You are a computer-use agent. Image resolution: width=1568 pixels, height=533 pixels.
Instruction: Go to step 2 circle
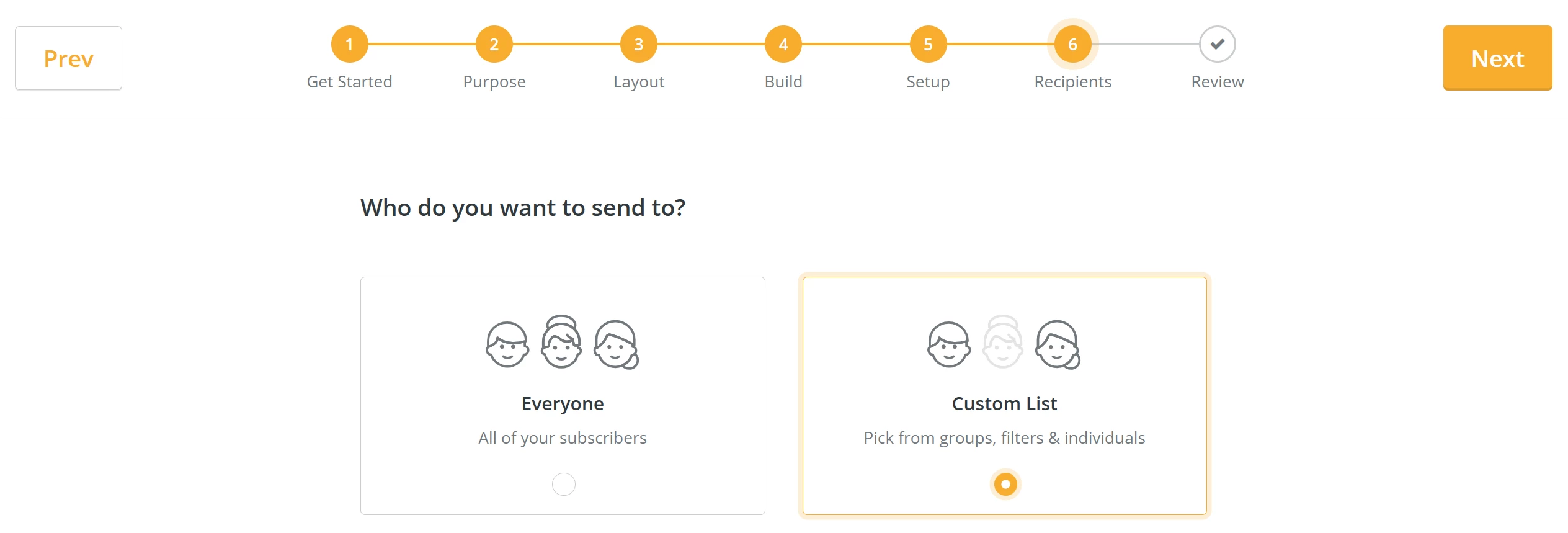click(x=494, y=44)
